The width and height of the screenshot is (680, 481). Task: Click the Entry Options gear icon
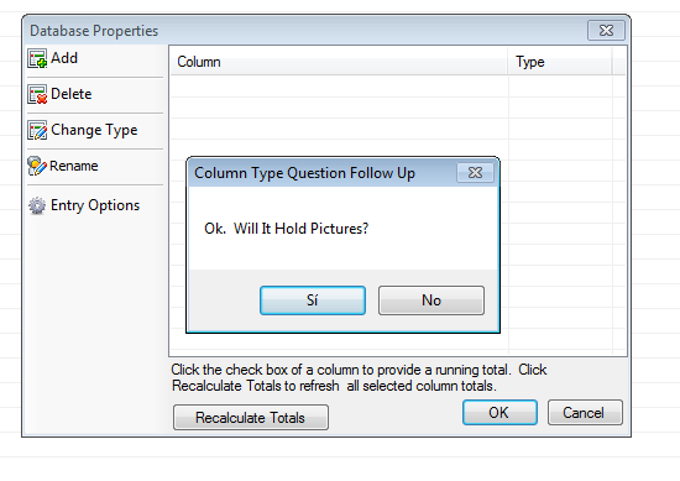[37, 206]
